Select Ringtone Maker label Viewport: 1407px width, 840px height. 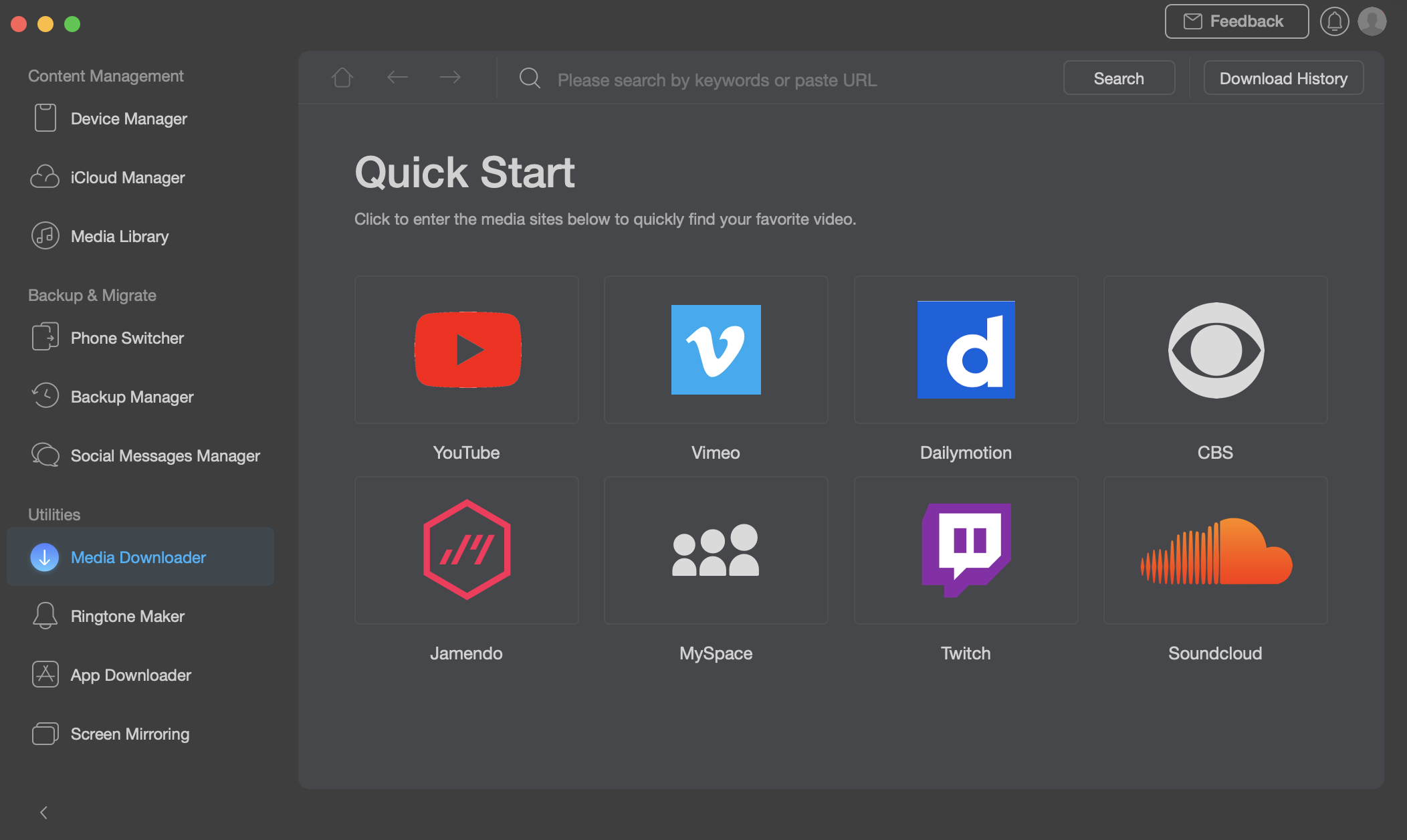tap(128, 616)
